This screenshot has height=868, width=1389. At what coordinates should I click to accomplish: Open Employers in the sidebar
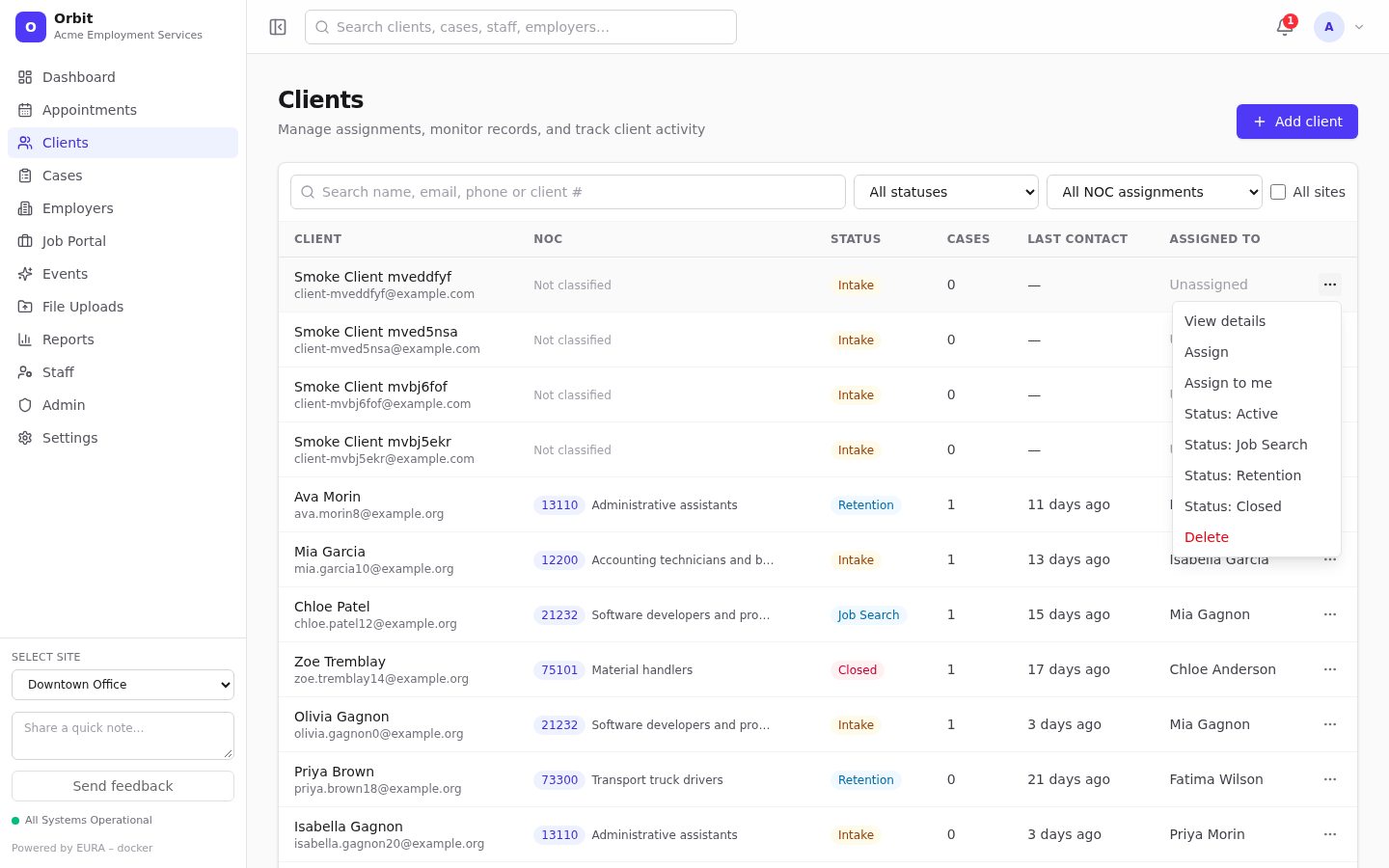tap(123, 208)
